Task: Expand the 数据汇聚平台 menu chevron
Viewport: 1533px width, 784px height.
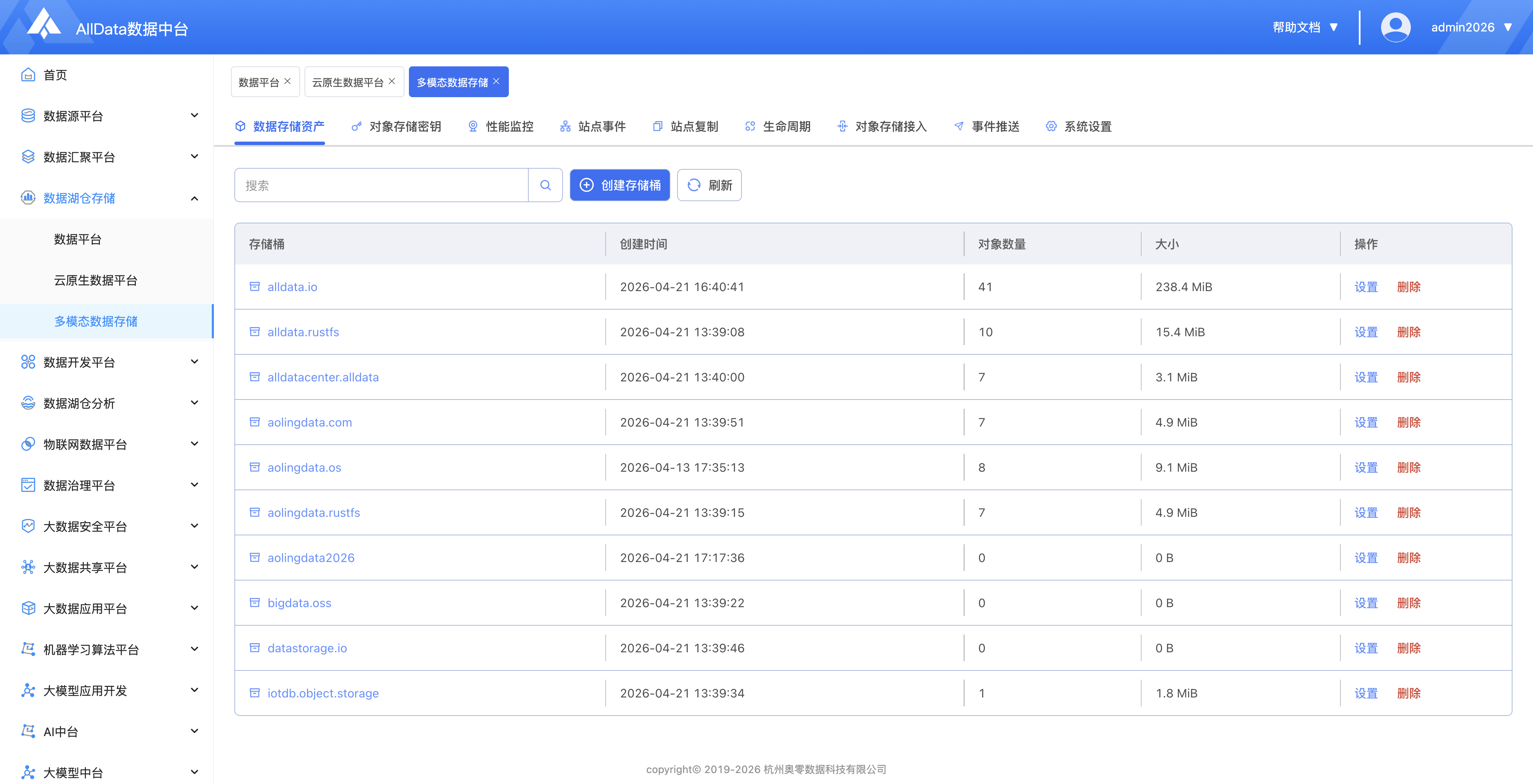Action: (194, 156)
